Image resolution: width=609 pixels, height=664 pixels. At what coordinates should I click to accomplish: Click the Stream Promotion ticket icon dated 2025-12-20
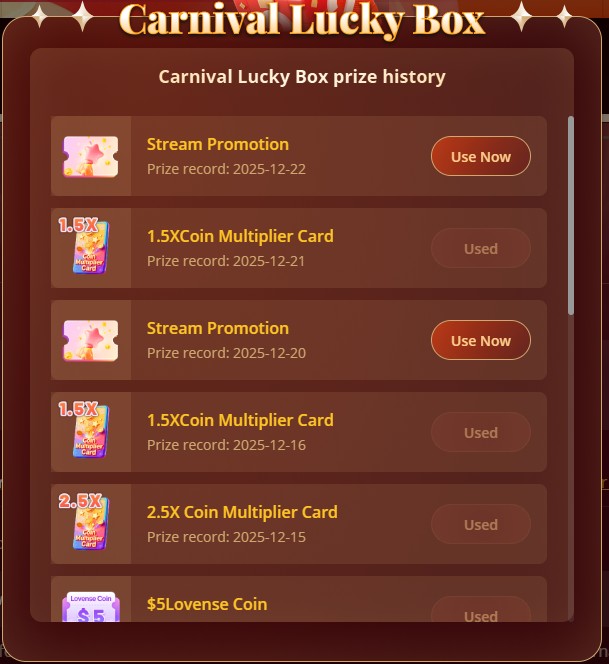pos(91,340)
